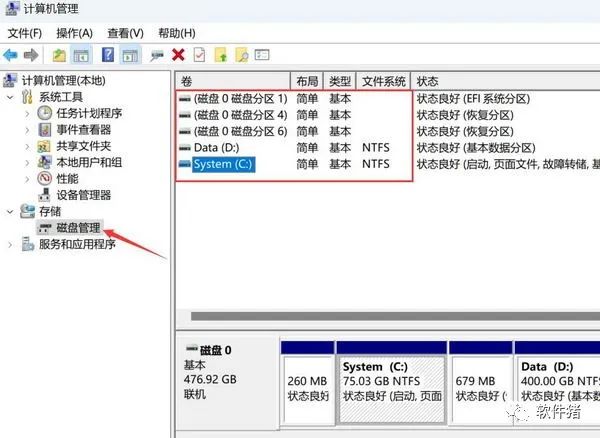Screen dimensions: 600x438
Task: Sort by the 文件系统 column header
Action: 383,81
